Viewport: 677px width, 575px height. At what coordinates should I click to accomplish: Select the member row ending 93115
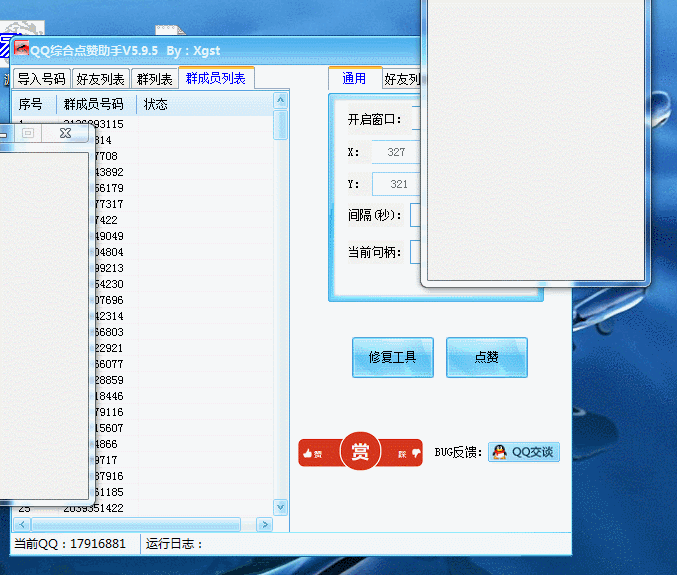click(142, 124)
